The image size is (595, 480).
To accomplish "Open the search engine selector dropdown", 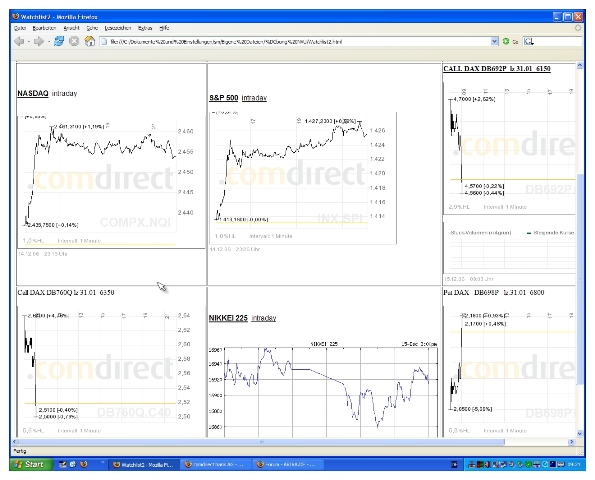I will tap(529, 41).
